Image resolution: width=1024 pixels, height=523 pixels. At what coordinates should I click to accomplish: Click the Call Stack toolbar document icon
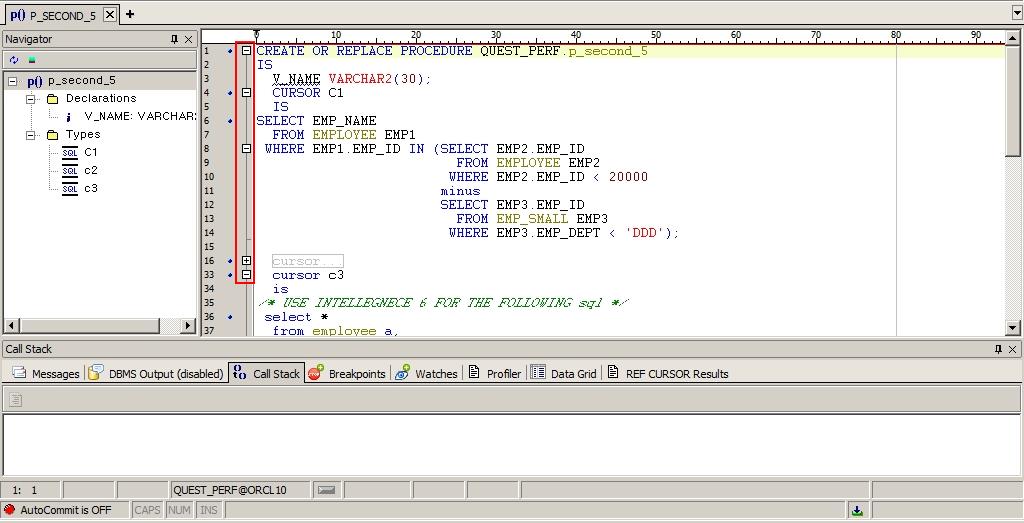point(15,400)
